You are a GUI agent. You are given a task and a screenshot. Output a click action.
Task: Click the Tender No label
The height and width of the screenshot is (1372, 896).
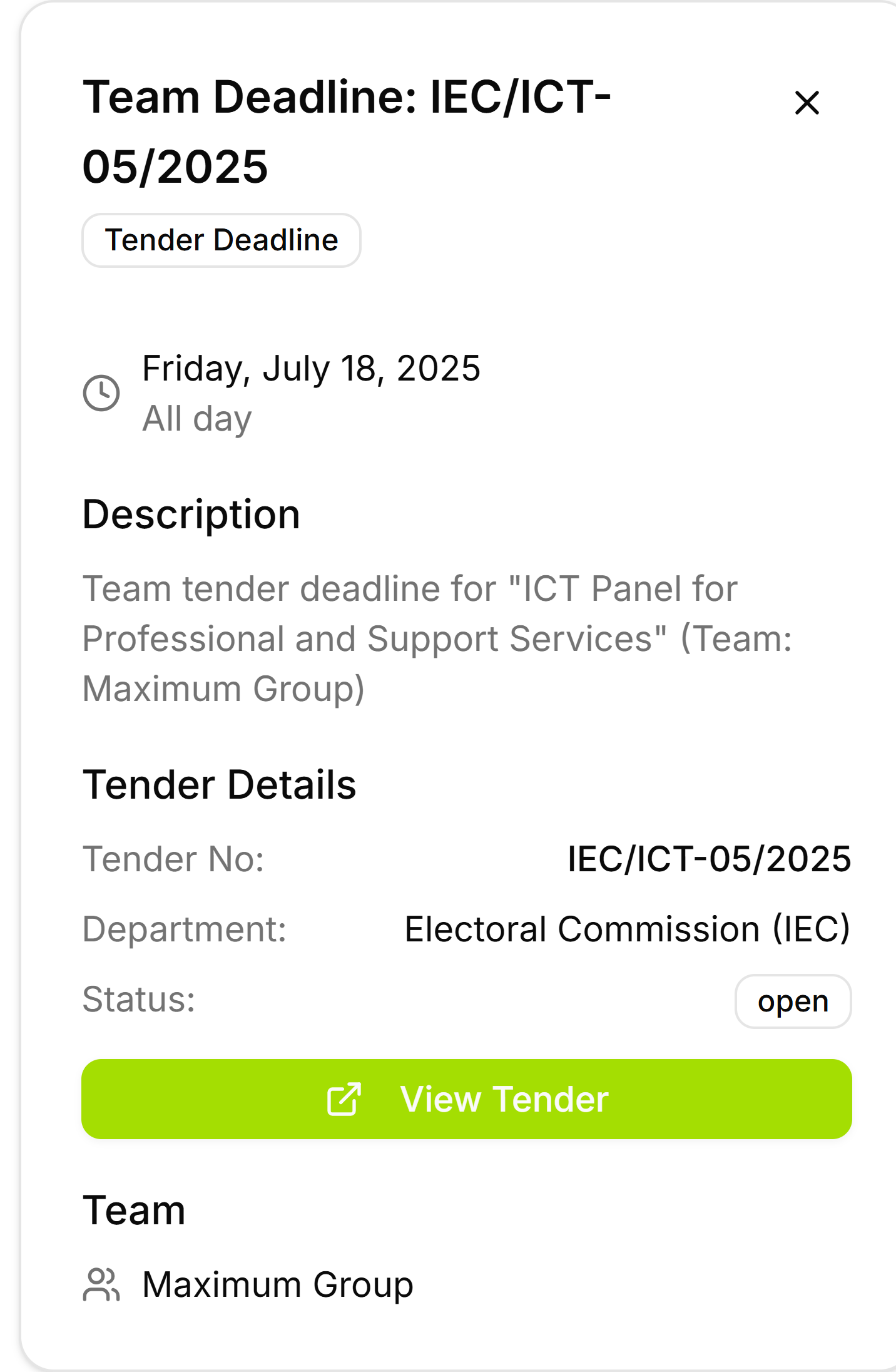[174, 859]
